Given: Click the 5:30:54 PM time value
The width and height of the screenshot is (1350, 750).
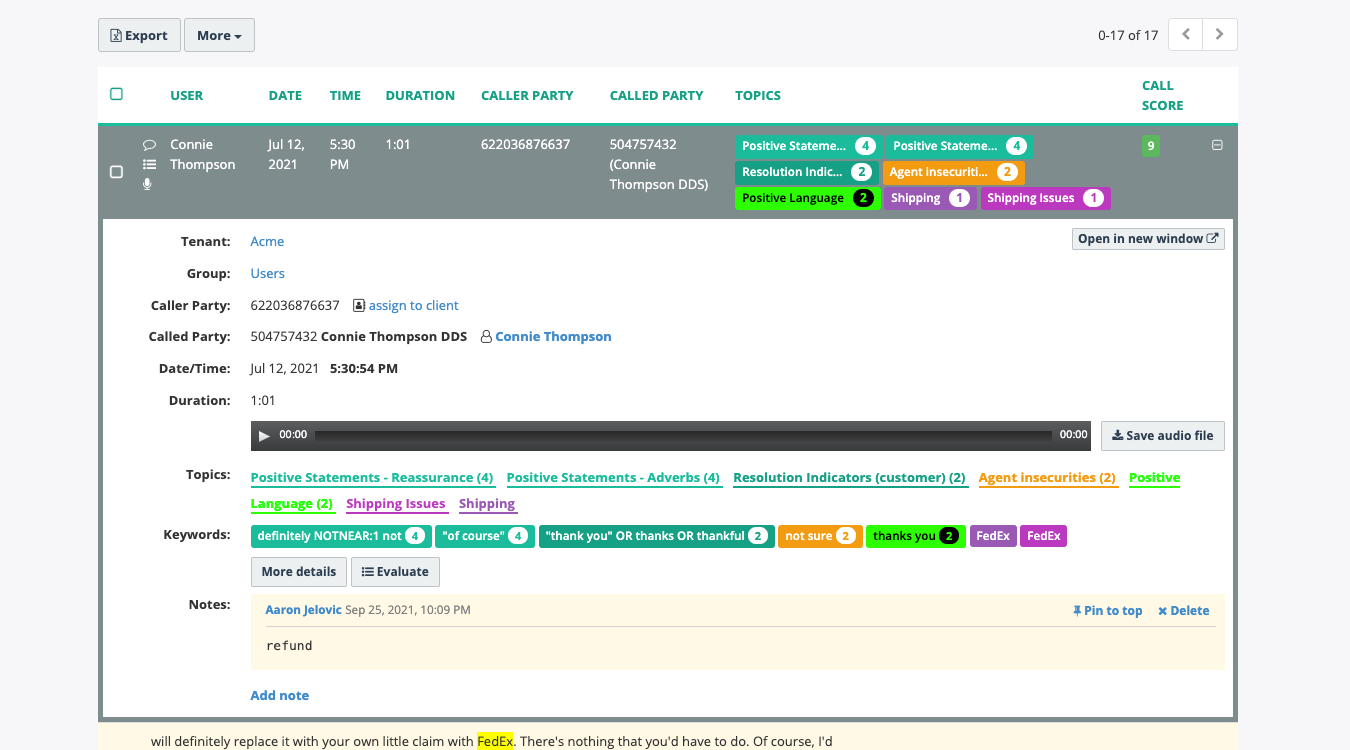Looking at the screenshot, I should tap(364, 369).
